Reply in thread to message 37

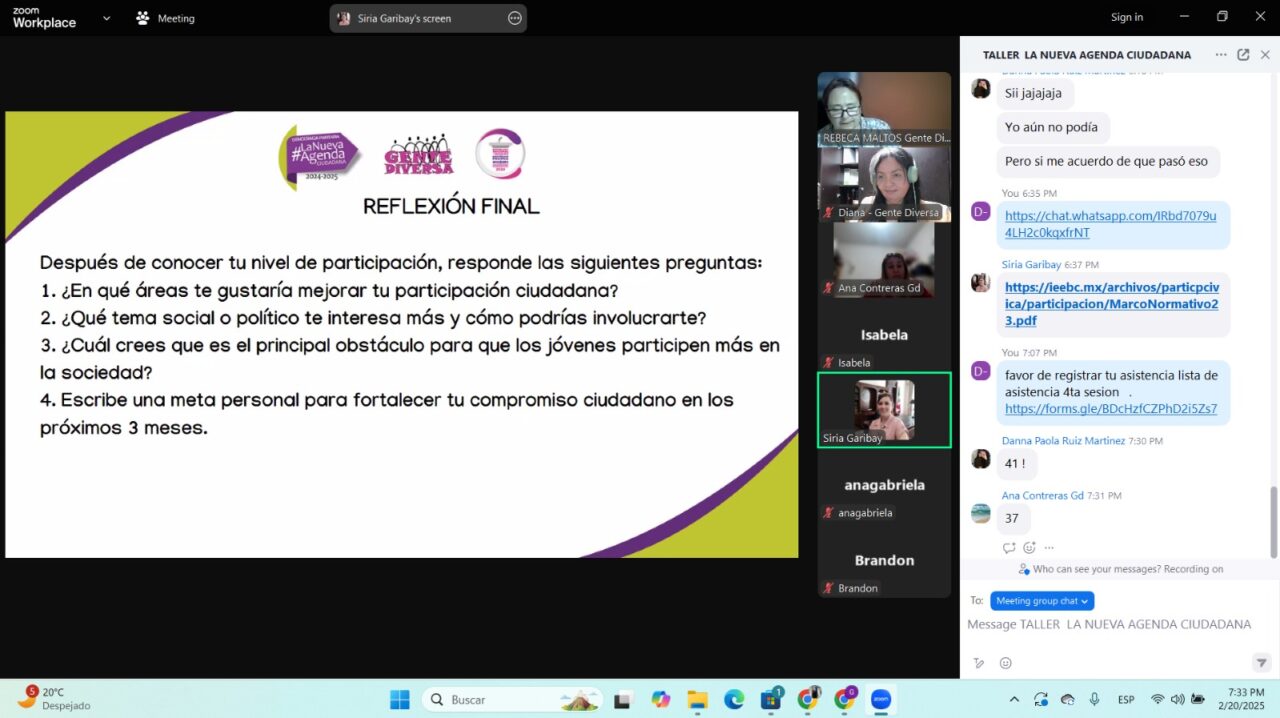click(x=1009, y=548)
